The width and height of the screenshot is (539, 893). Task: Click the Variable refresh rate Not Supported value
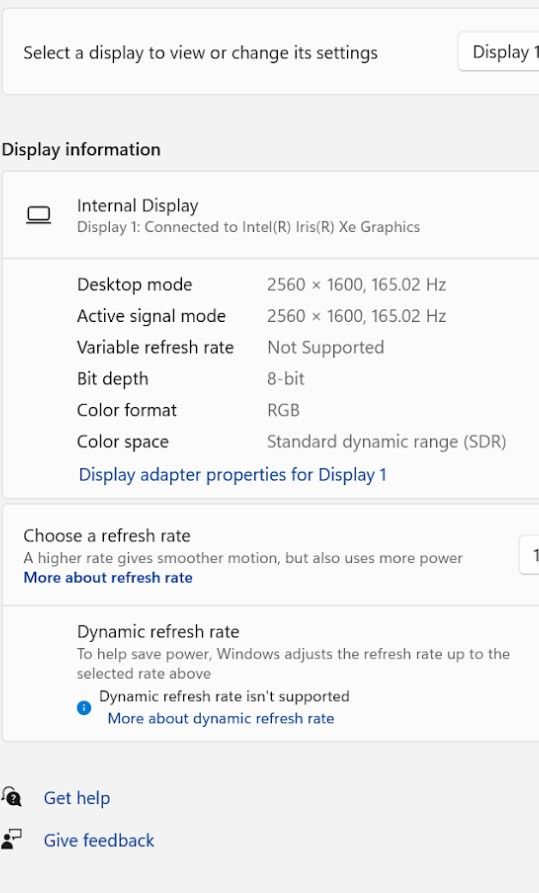[325, 347]
